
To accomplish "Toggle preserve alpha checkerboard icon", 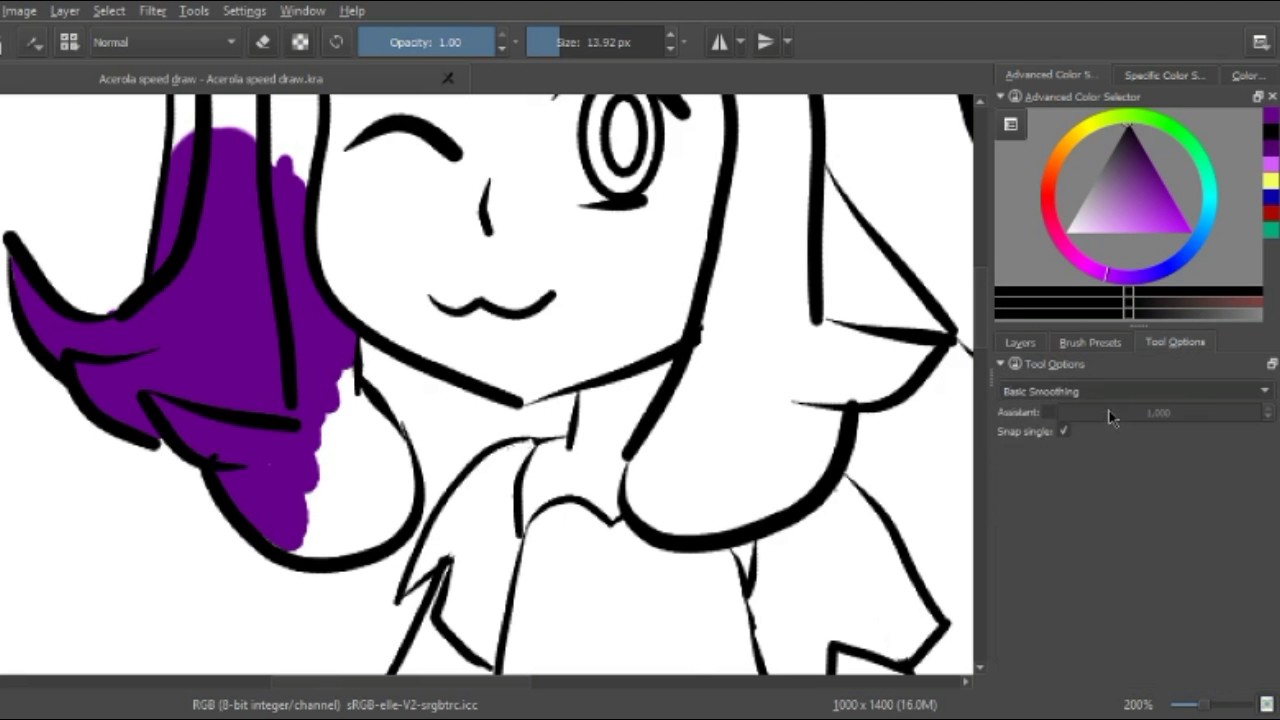I will coord(300,42).
